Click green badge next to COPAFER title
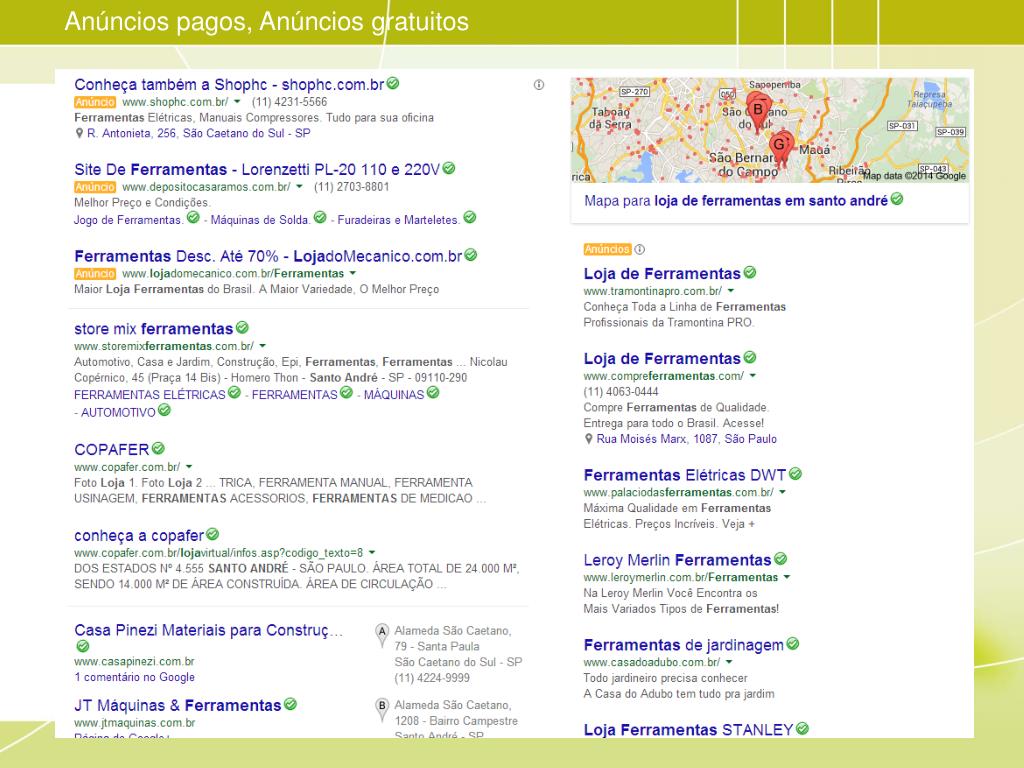 coord(158,449)
